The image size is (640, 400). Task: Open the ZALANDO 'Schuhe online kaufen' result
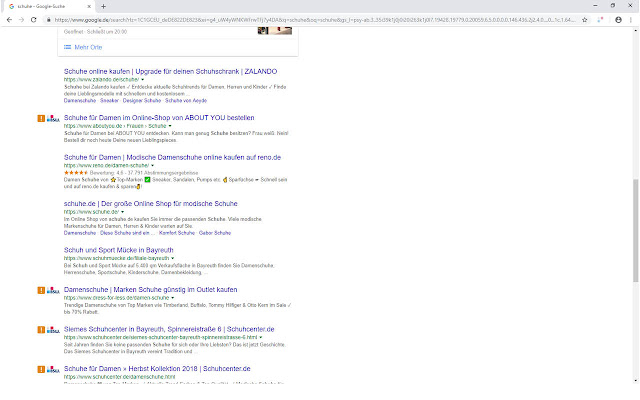[170, 71]
